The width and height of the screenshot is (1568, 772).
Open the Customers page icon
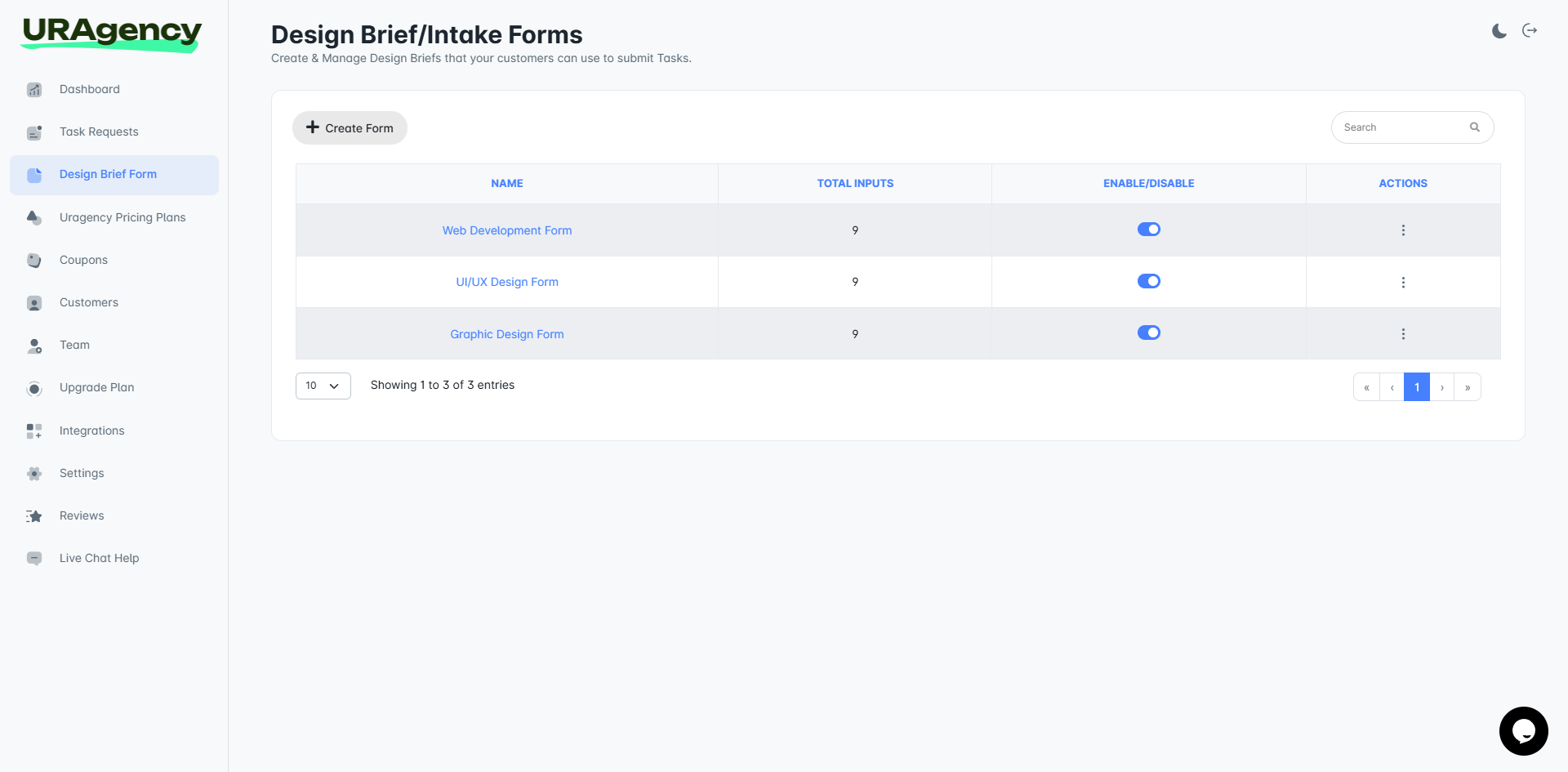point(34,302)
